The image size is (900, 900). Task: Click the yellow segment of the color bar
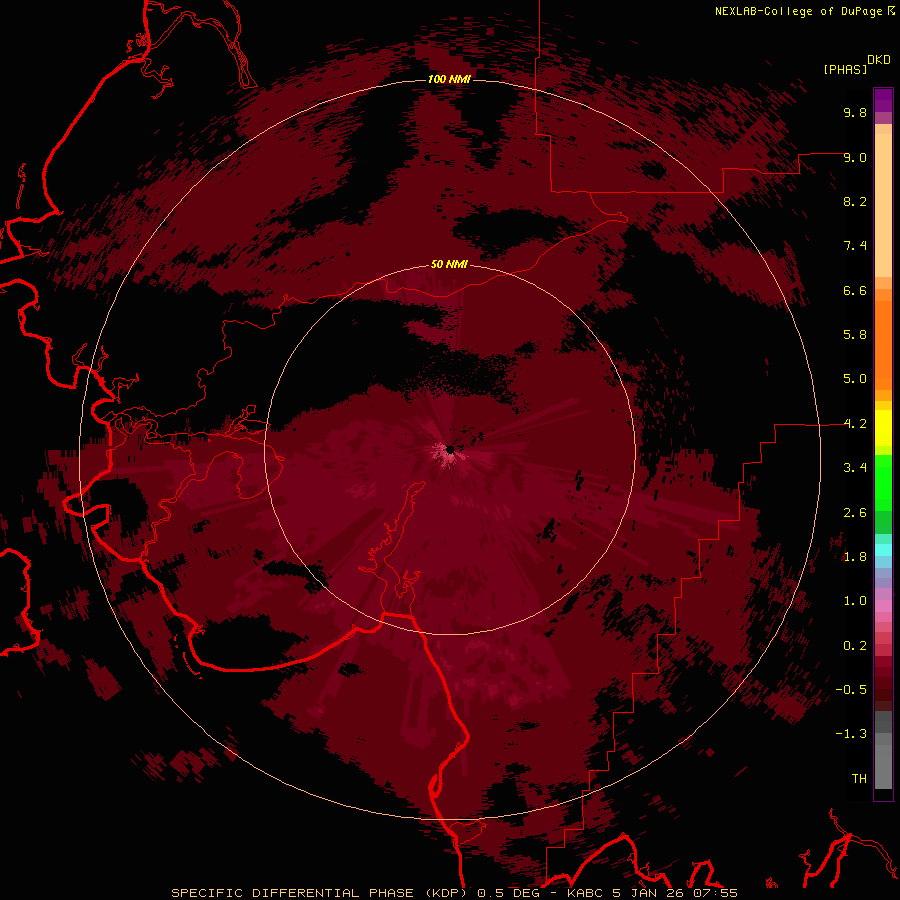coord(883,428)
